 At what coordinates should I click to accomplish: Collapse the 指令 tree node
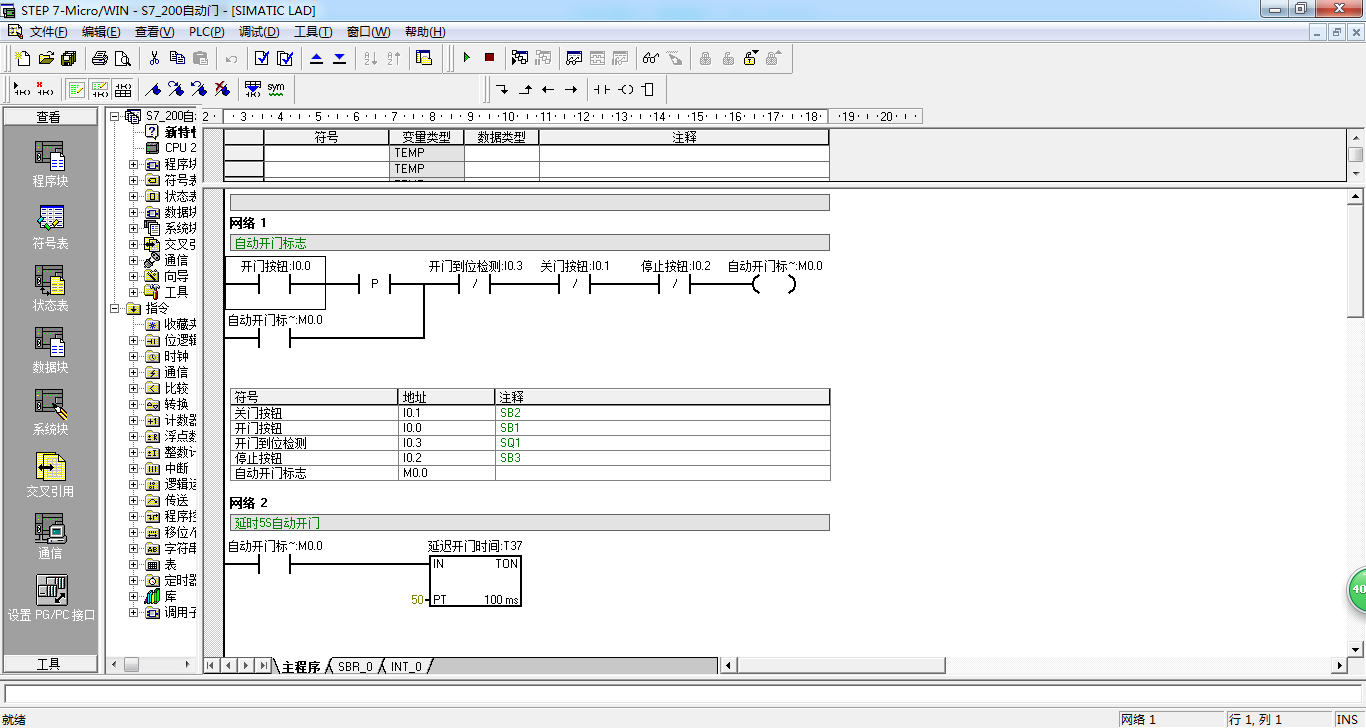115,308
